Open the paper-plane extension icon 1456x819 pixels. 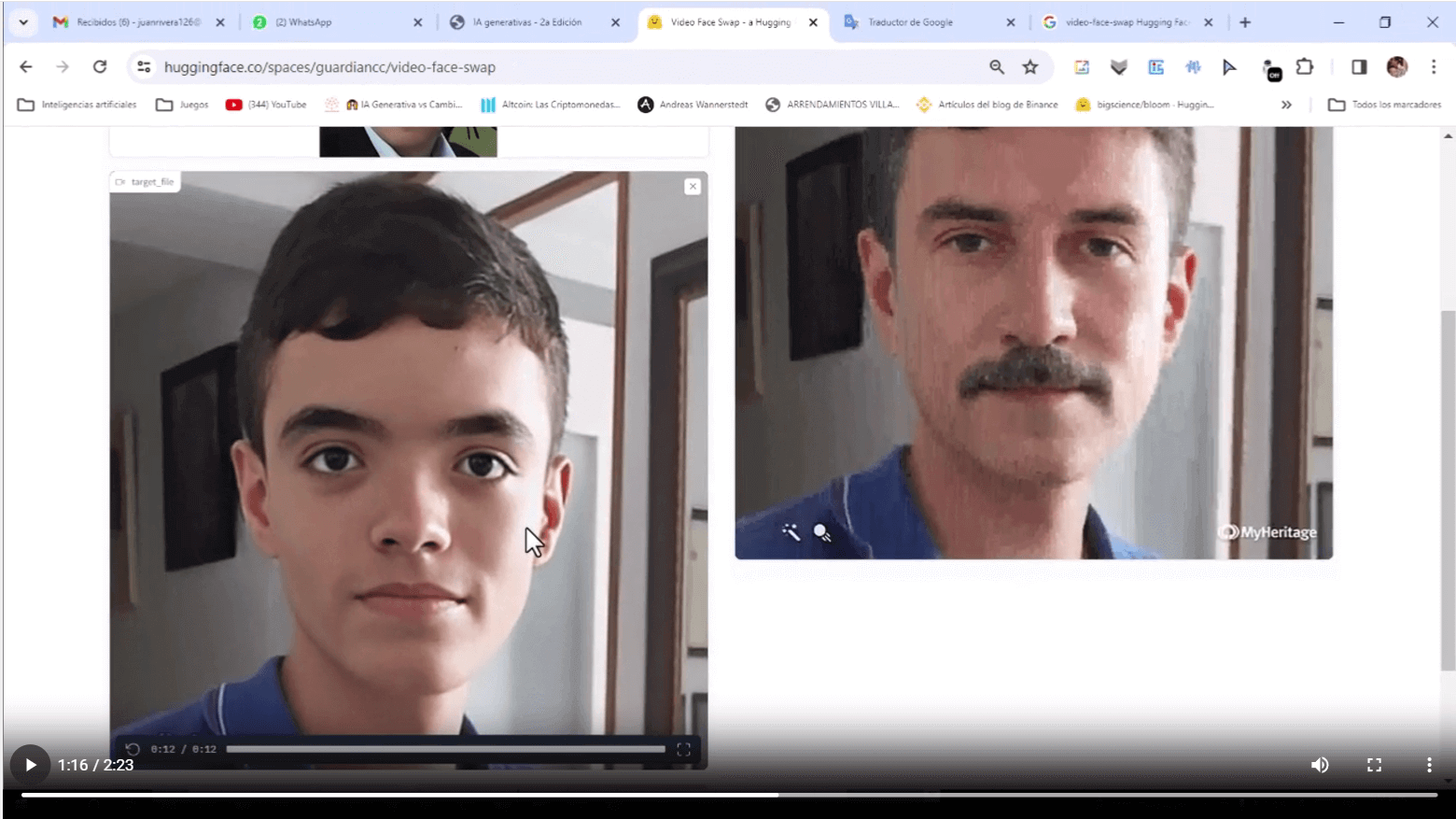pyautogui.click(x=1229, y=67)
